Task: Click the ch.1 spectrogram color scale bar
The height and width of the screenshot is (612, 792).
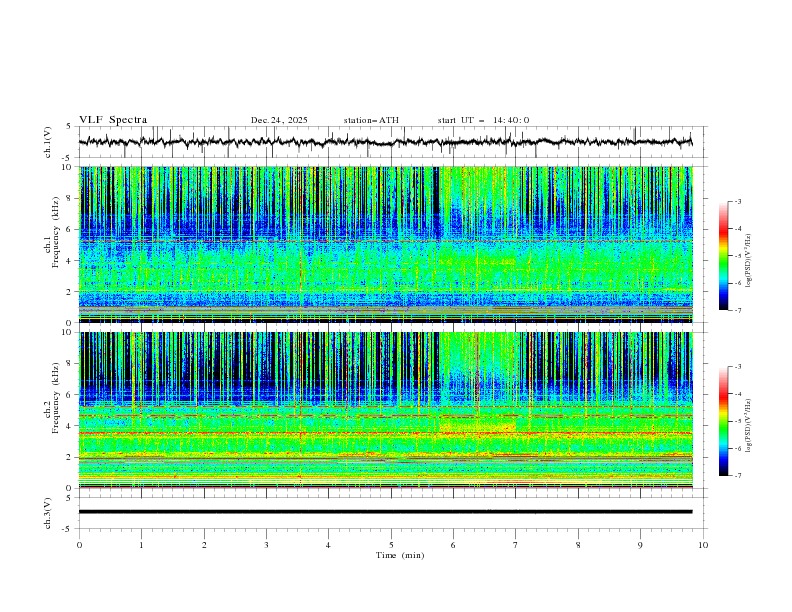Action: [x=724, y=256]
